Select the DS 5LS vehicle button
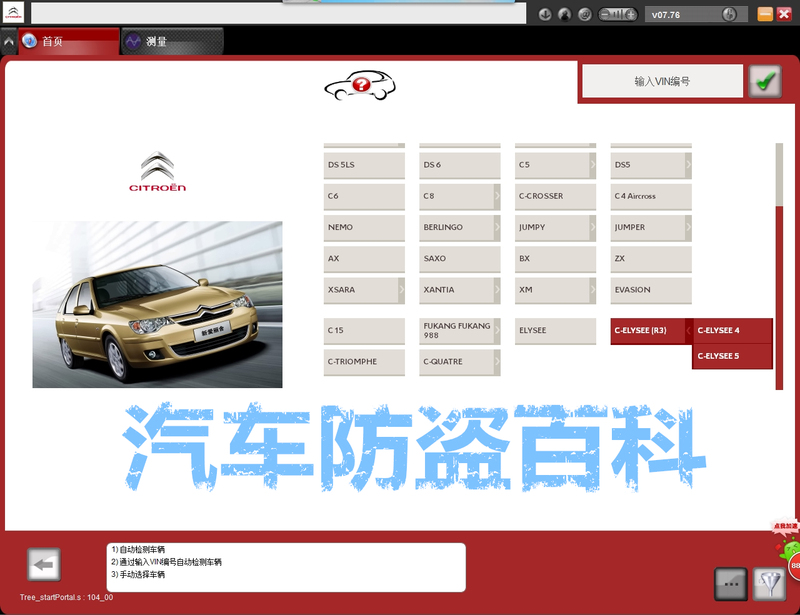 coord(364,165)
